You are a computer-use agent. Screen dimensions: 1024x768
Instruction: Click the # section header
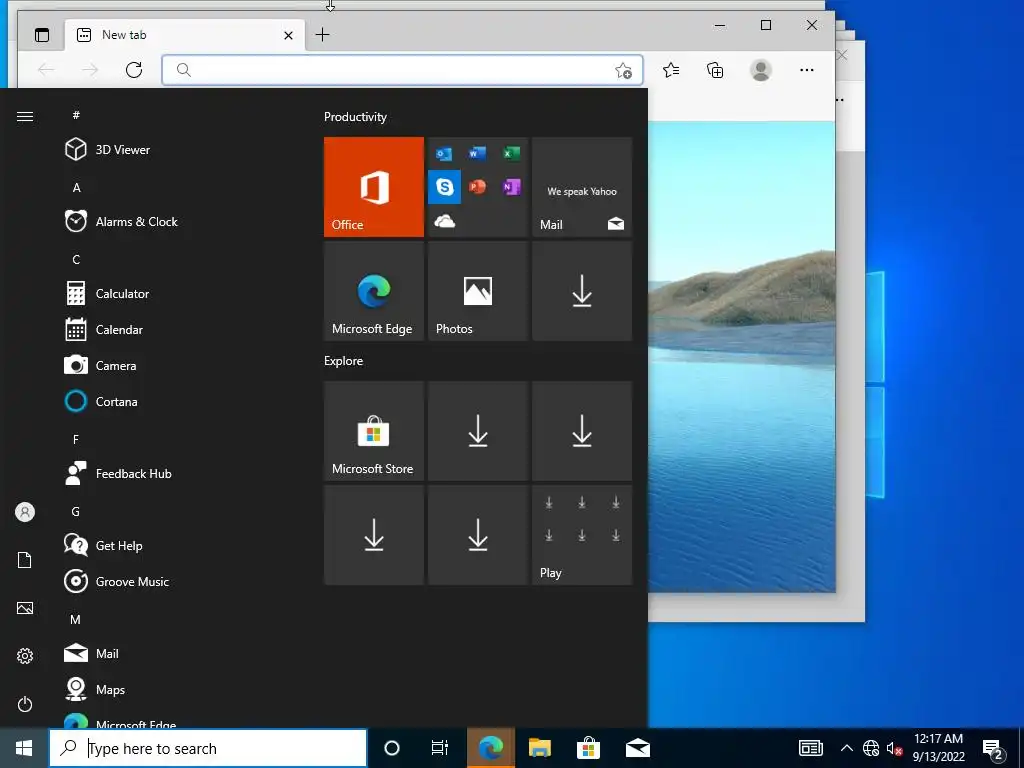click(x=76, y=115)
